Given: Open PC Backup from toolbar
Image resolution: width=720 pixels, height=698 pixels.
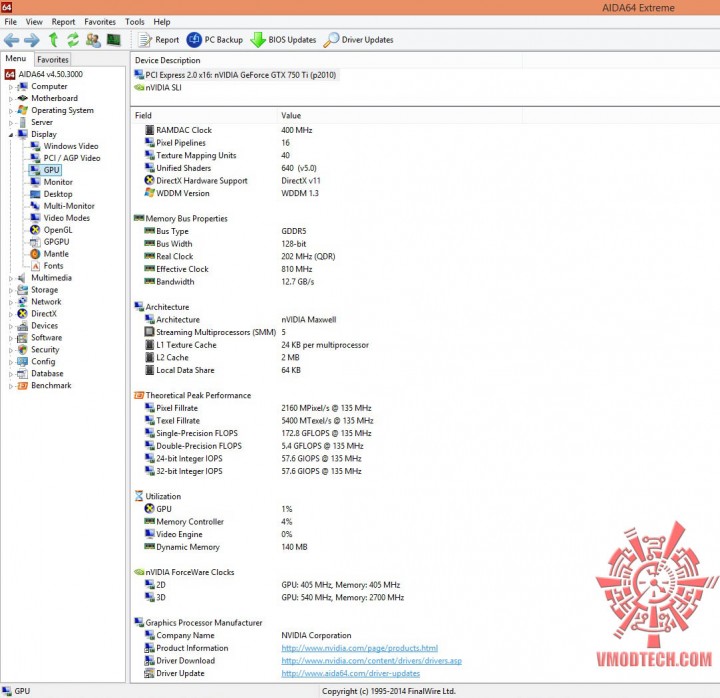Looking at the screenshot, I should tap(214, 40).
